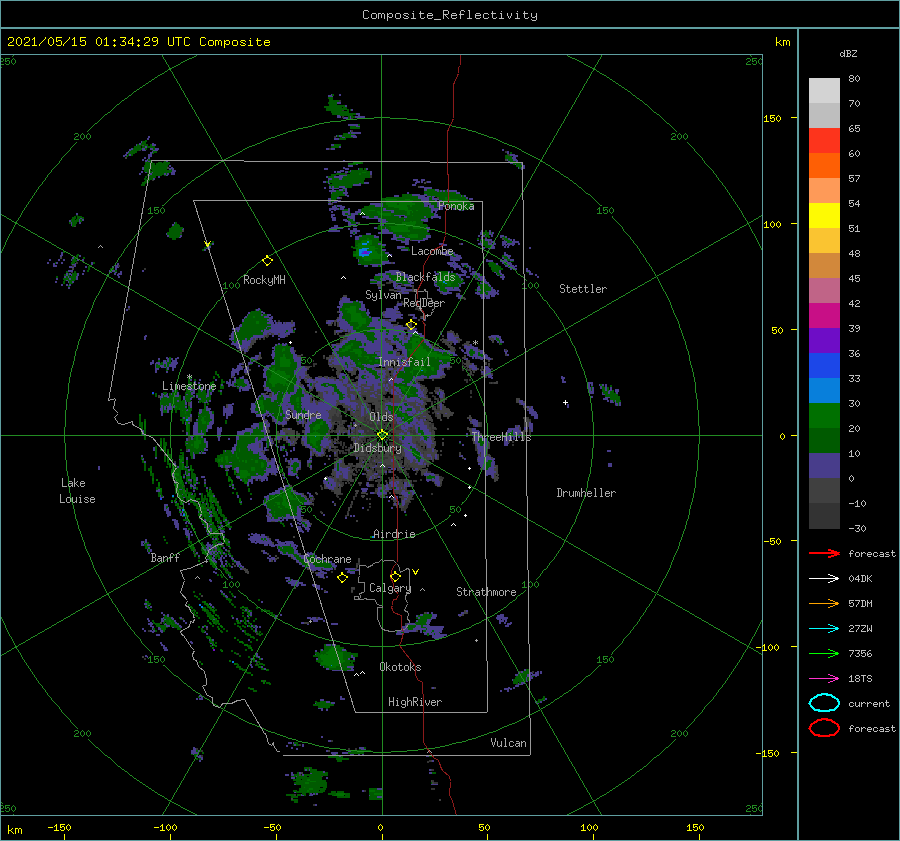Image resolution: width=900 pixels, height=841 pixels.
Task: Click the Didsbury city label
Action: click(377, 448)
